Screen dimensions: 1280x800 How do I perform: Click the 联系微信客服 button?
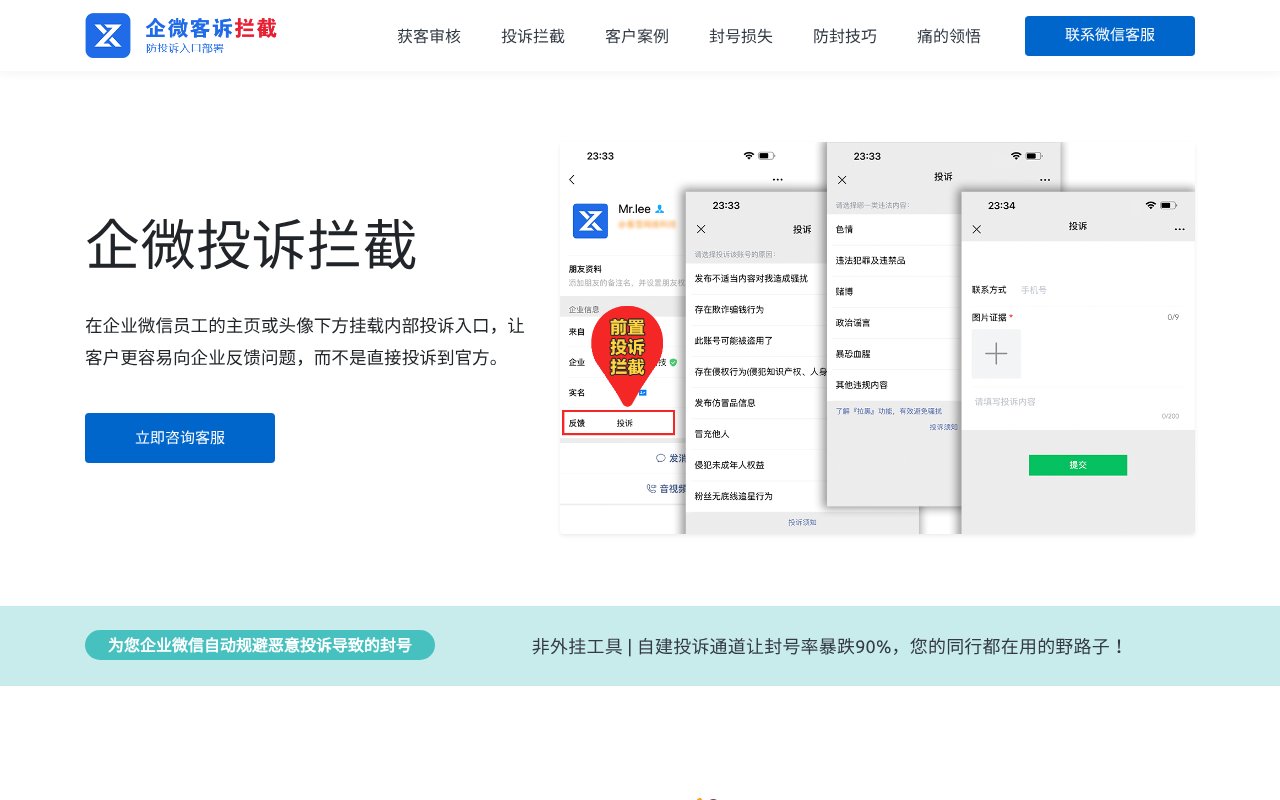pos(1109,35)
